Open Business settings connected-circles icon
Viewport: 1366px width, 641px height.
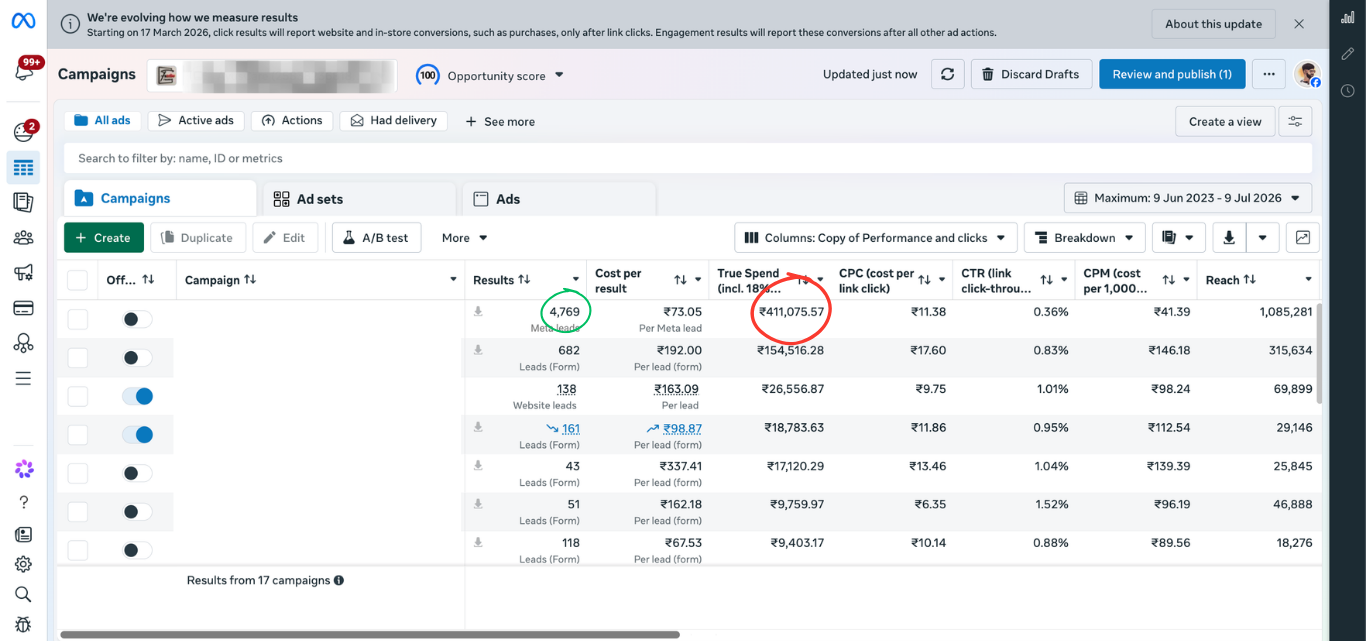coord(23,343)
